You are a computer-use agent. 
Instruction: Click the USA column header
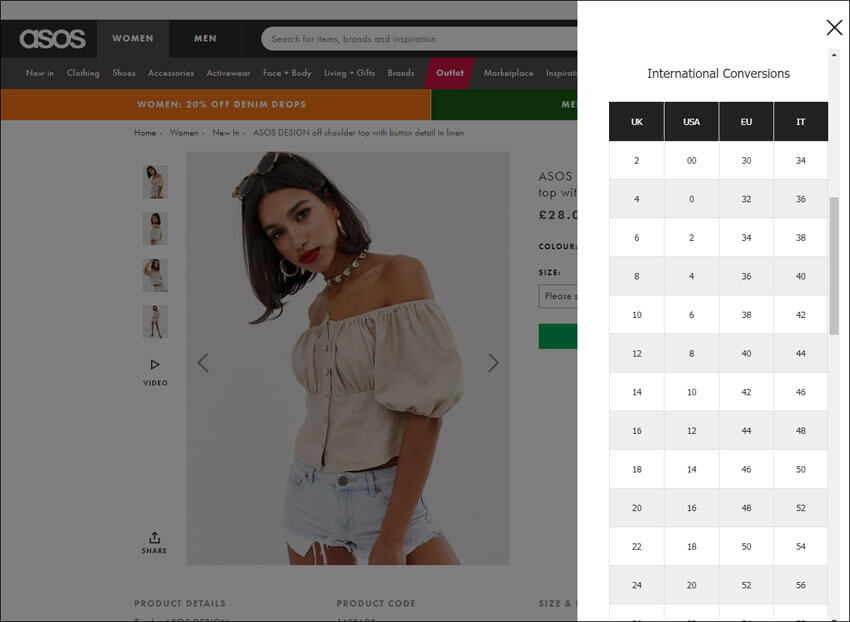tap(691, 121)
